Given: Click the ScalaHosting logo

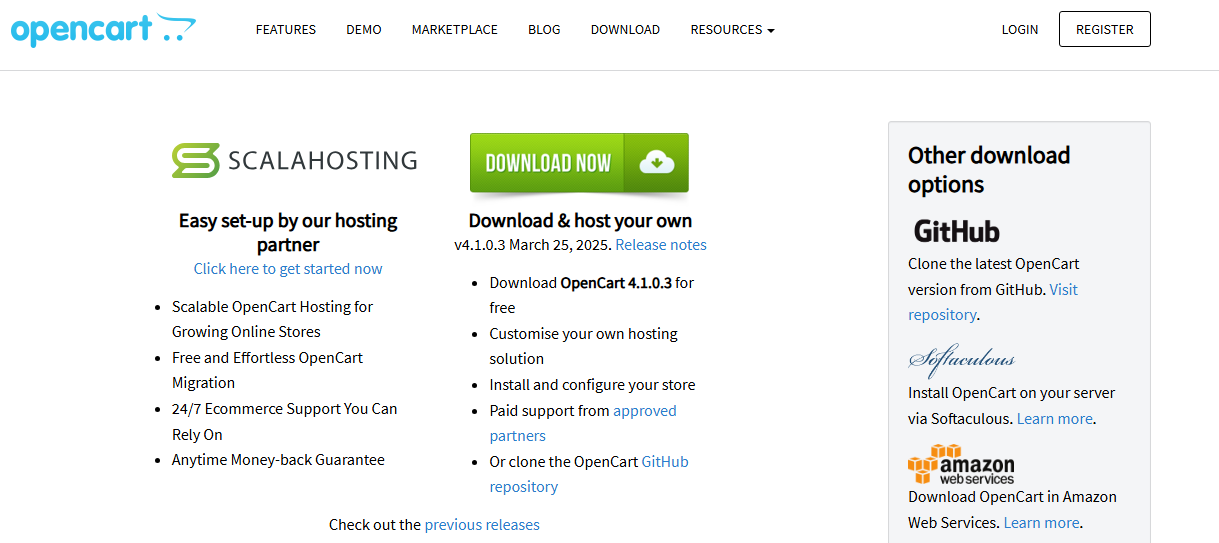Looking at the screenshot, I should point(294,160).
